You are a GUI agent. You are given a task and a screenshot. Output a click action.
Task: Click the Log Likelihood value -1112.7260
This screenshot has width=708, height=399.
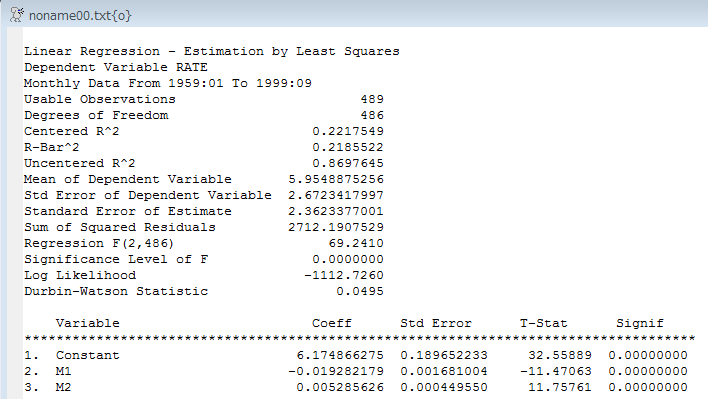(x=344, y=275)
